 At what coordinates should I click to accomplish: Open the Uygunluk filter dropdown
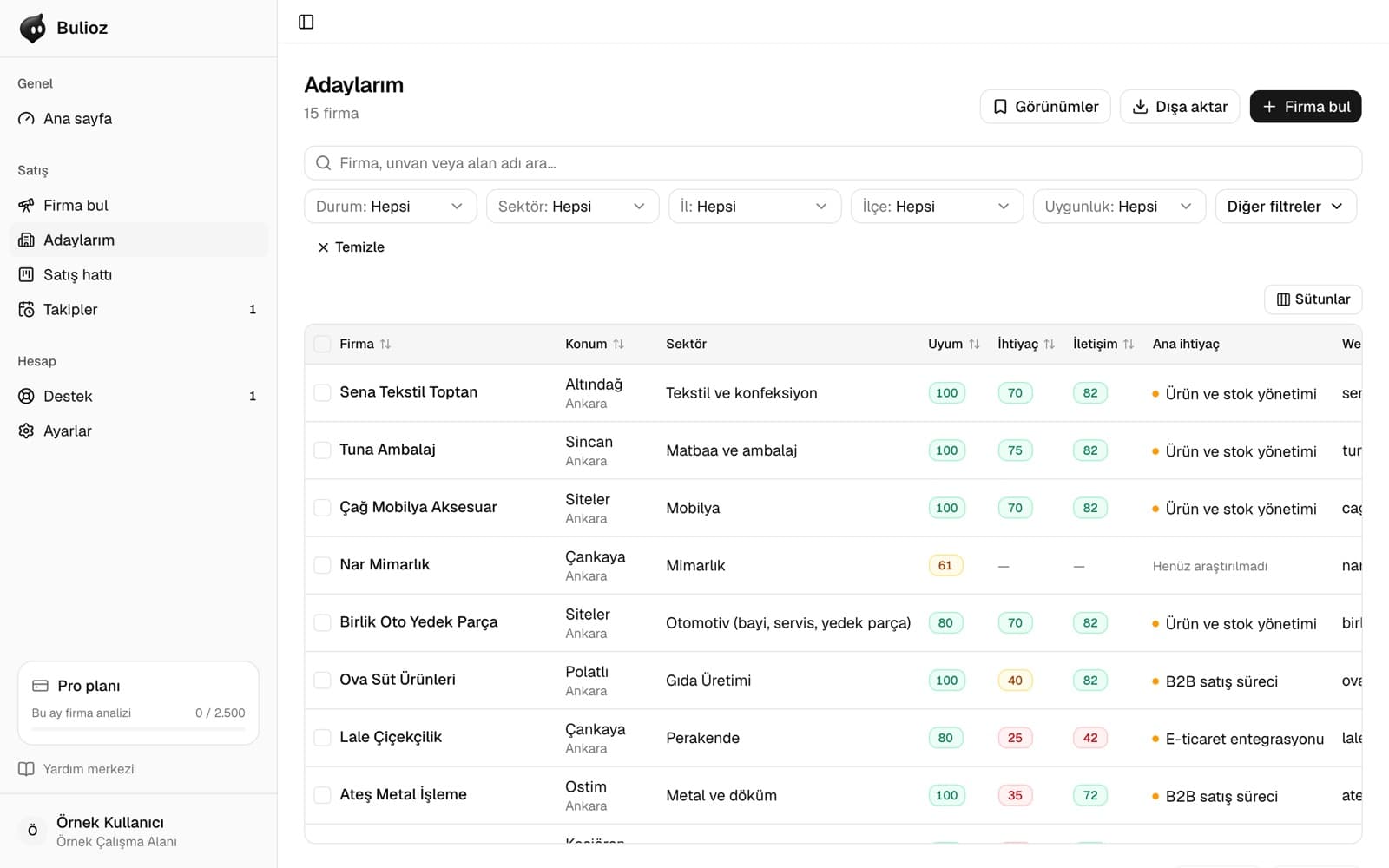click(x=1120, y=207)
